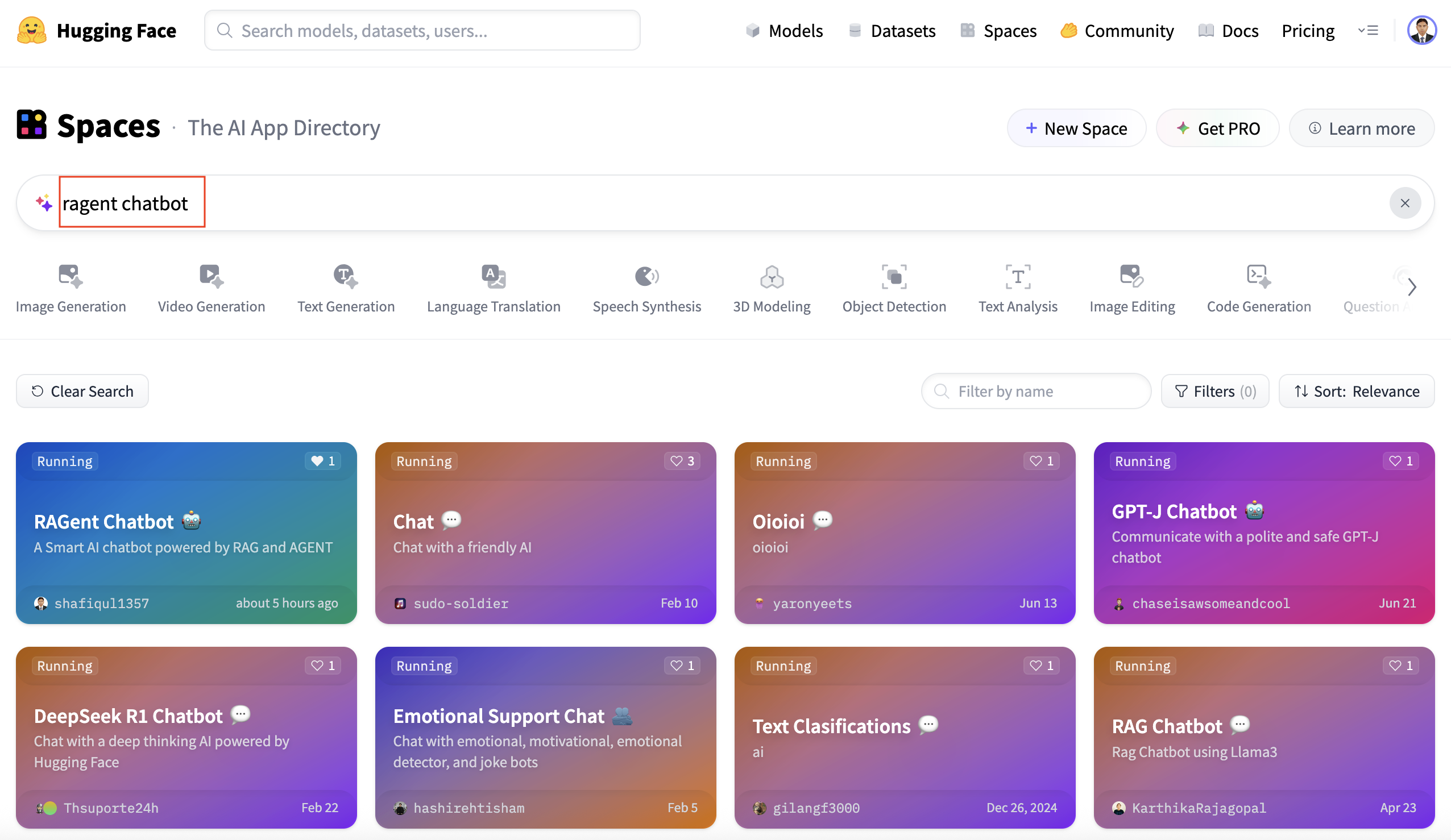
Task: Click the colorful Spaces logo icon
Action: [32, 124]
